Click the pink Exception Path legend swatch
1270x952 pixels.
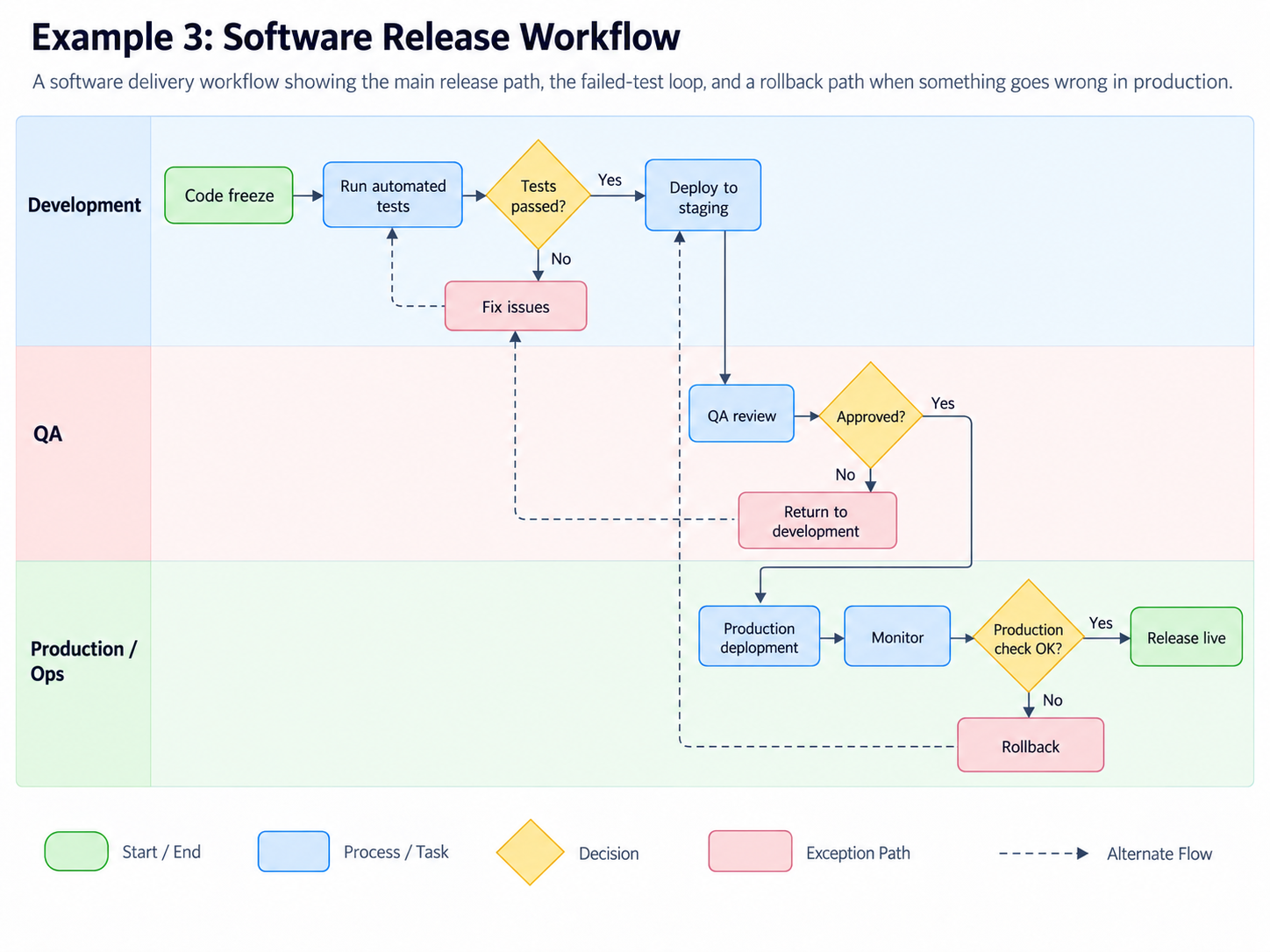pyautogui.click(x=750, y=851)
